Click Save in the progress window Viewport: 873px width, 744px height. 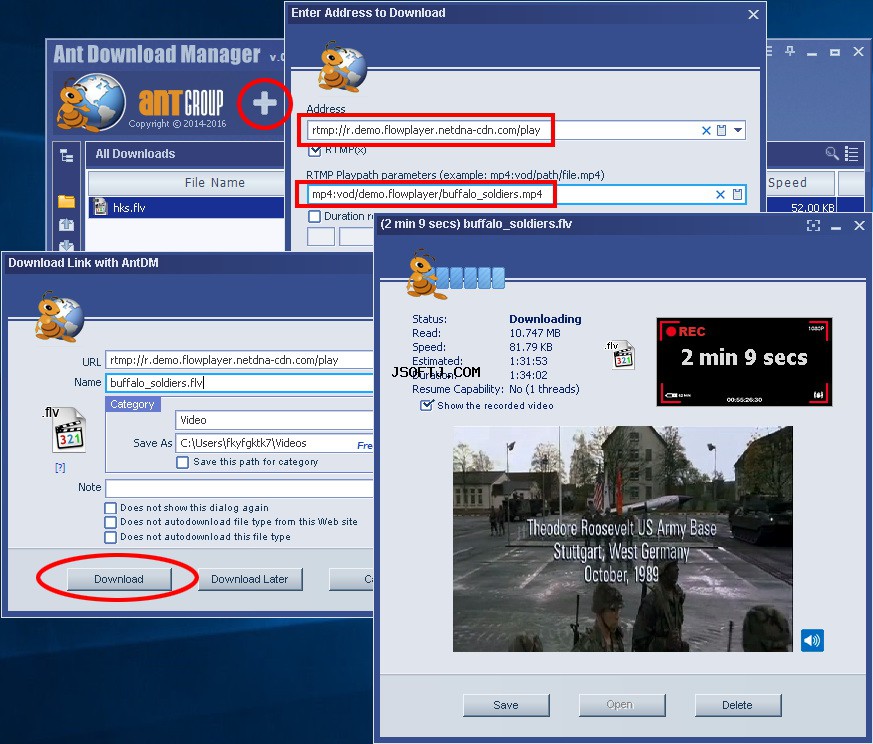pyautogui.click(x=506, y=705)
